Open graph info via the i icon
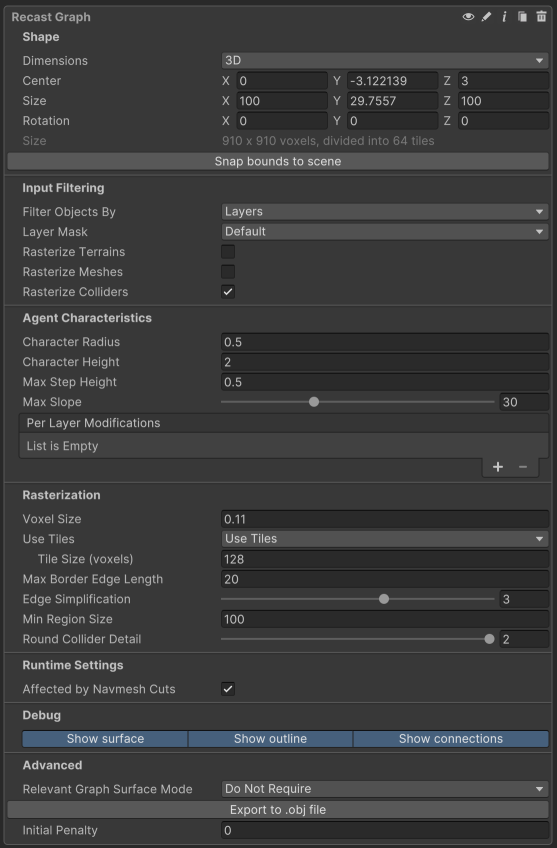557x848 pixels. coord(504,17)
